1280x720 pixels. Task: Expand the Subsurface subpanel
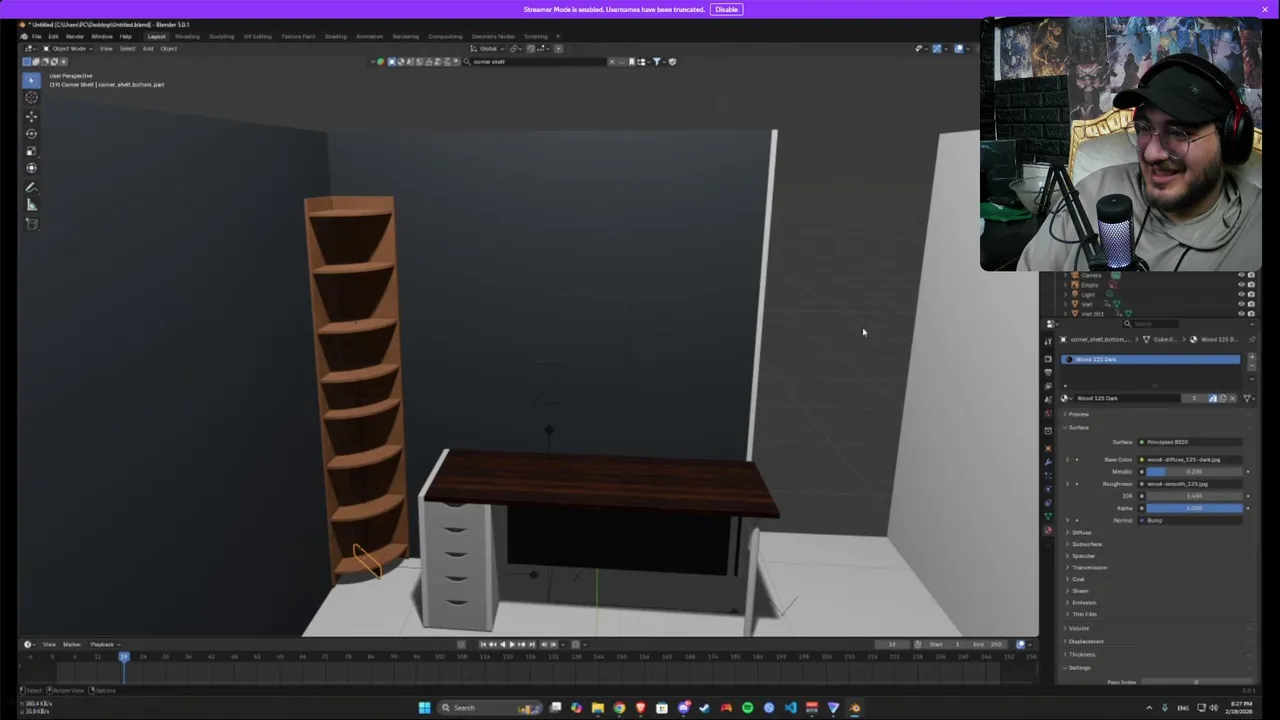(x=1085, y=544)
